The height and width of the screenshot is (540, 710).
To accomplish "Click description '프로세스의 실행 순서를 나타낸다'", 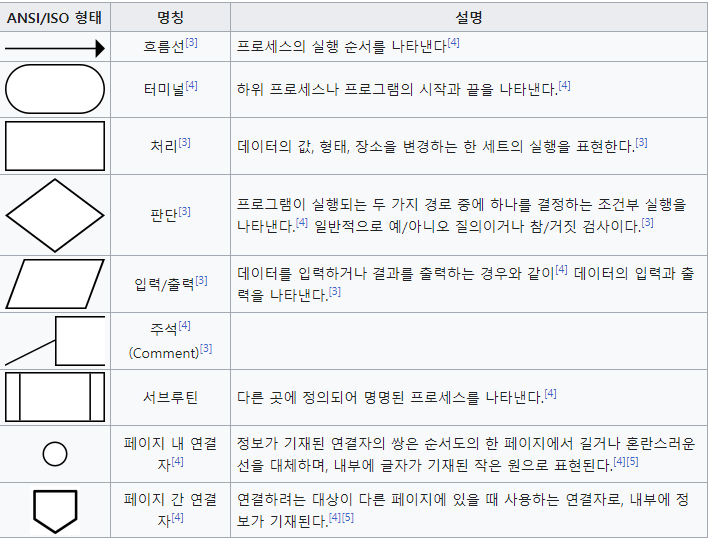I will [342, 46].
